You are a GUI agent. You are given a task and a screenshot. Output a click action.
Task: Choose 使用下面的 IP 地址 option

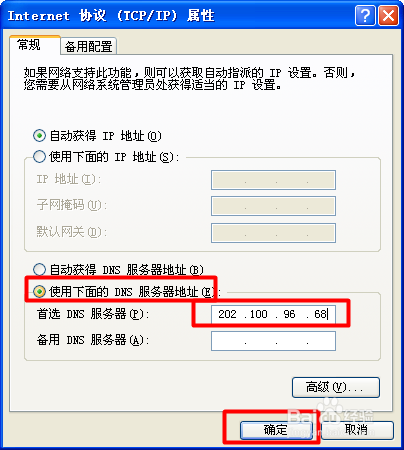pos(39,156)
